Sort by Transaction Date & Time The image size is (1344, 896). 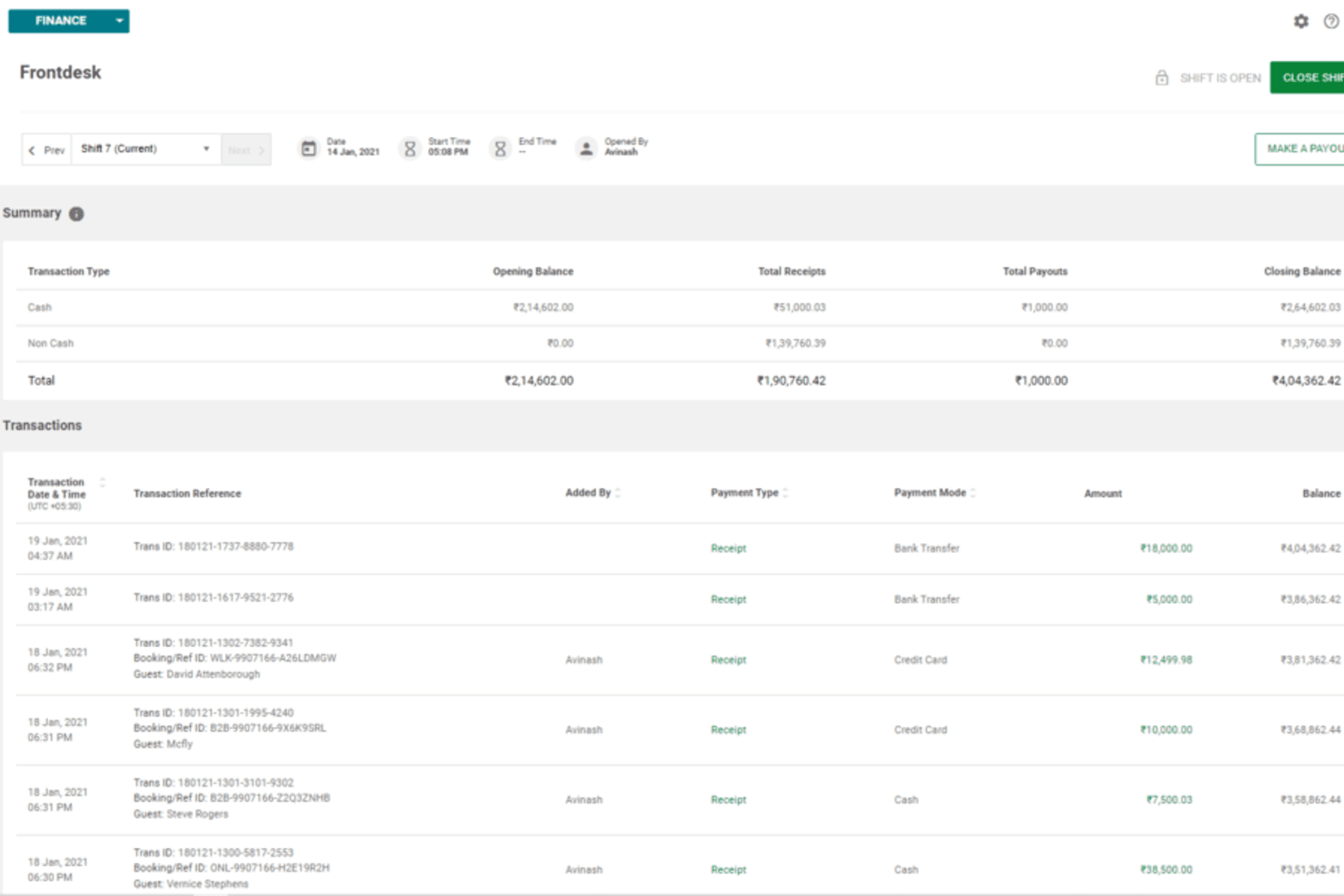pos(103,483)
